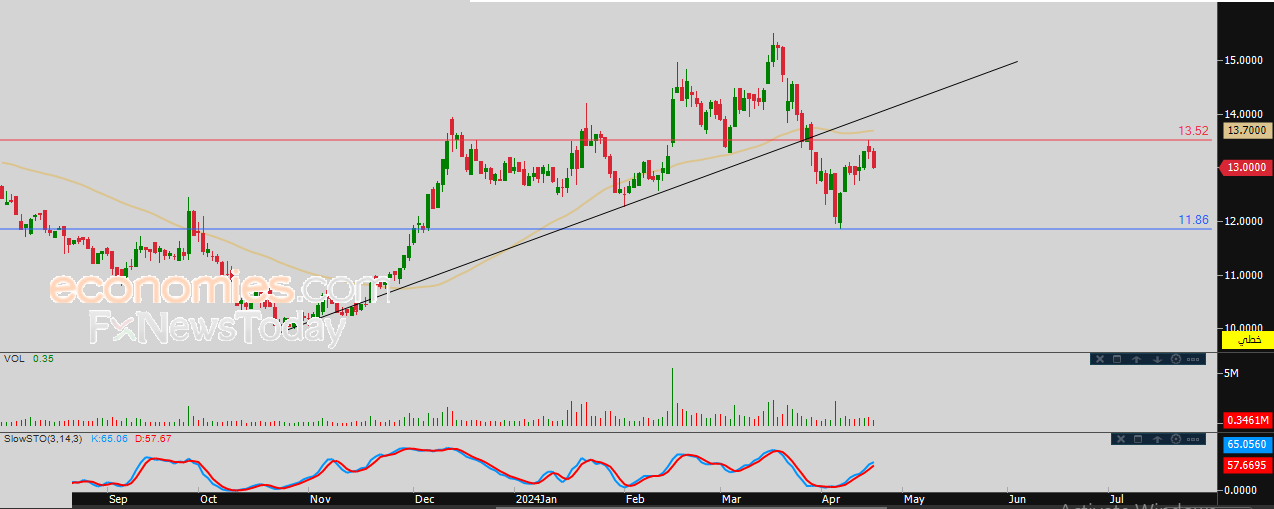Click the Dec time axis label

424,498
